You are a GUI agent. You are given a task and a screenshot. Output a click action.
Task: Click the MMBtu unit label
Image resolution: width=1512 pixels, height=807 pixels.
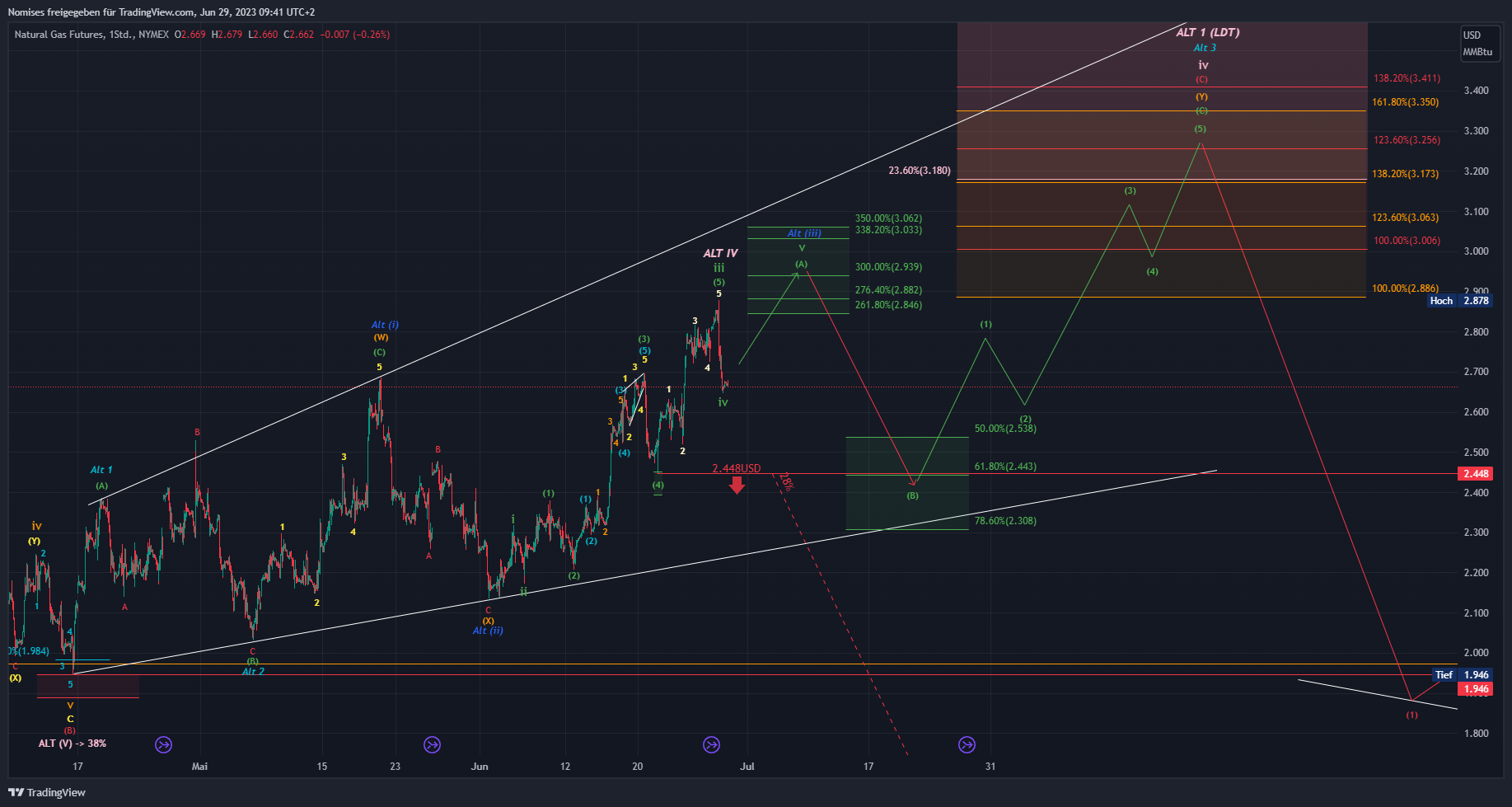click(x=1477, y=52)
